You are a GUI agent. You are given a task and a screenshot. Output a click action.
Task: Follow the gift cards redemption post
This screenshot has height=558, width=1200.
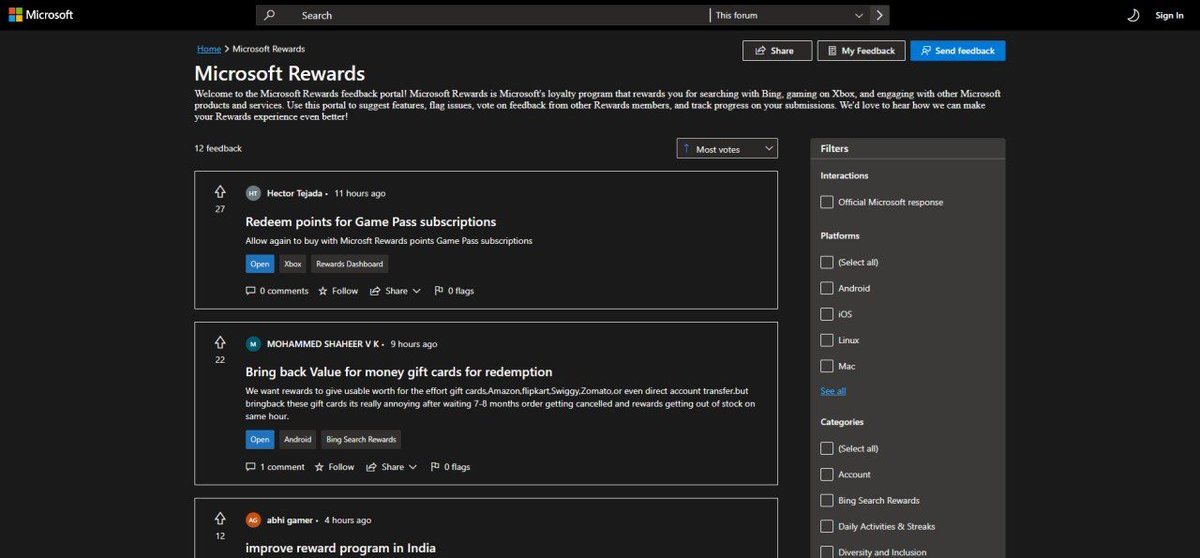[x=334, y=467]
